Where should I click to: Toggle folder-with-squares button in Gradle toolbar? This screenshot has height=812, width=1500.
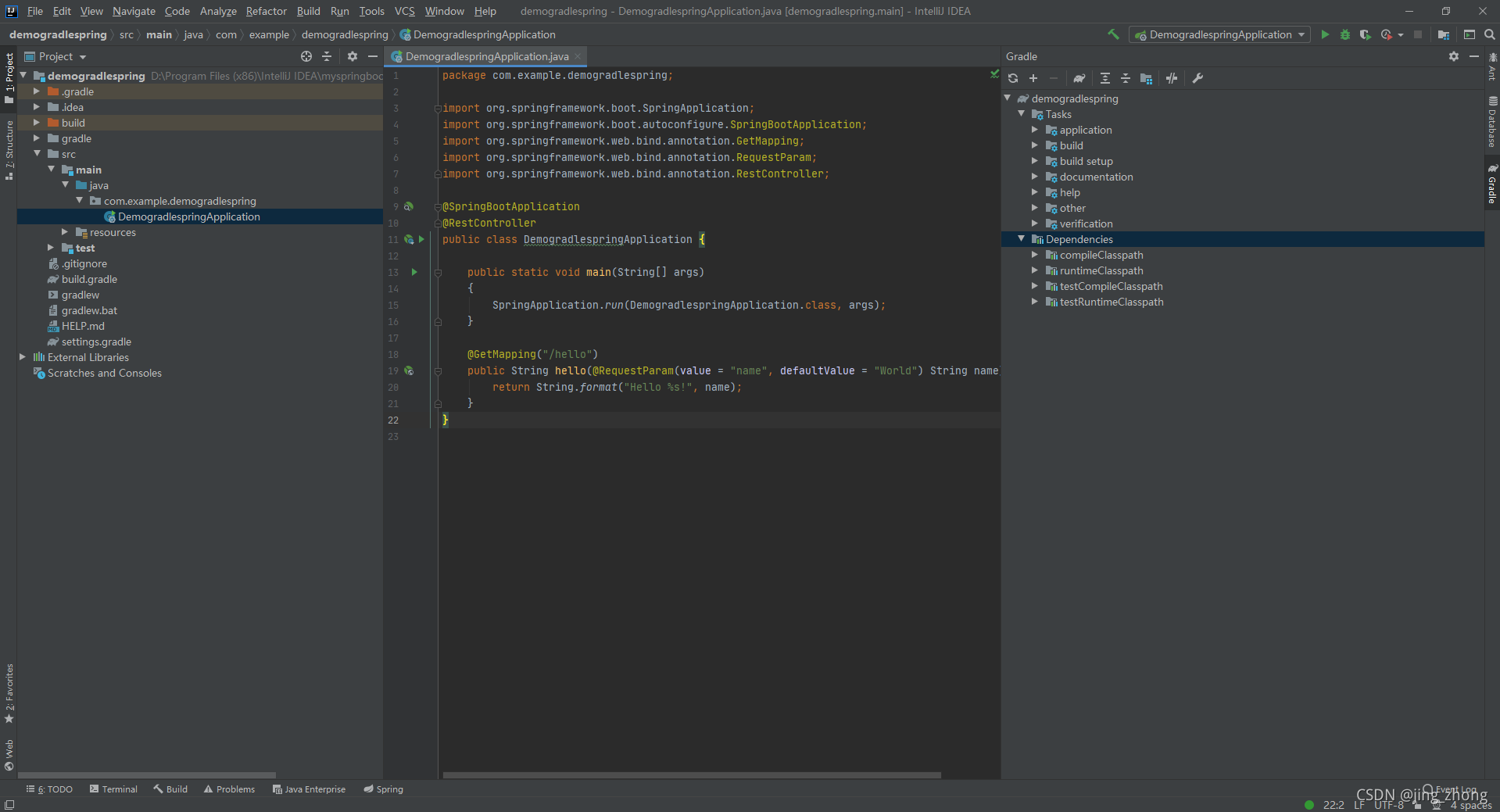point(1146,78)
